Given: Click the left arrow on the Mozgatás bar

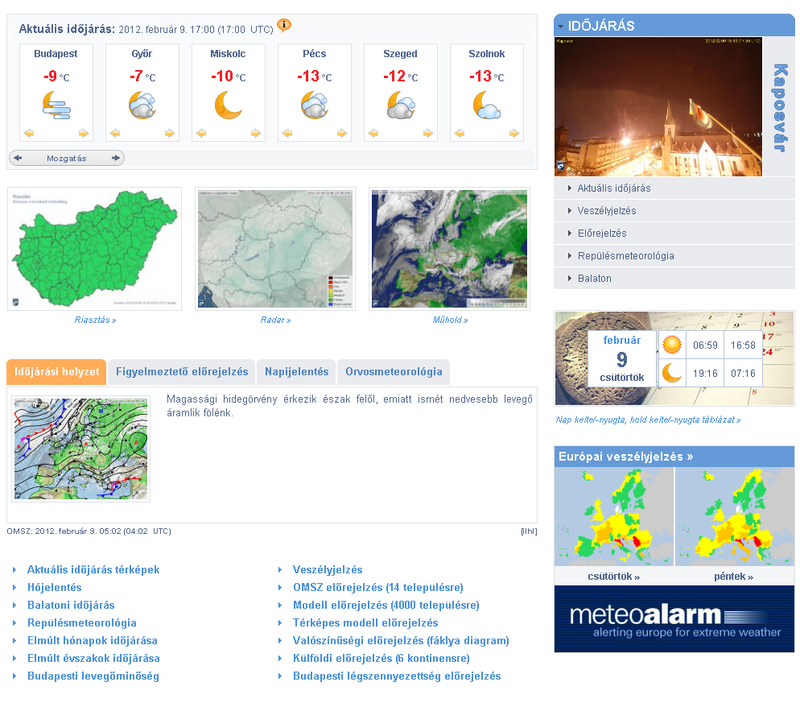Looking at the screenshot, I should click(17, 158).
